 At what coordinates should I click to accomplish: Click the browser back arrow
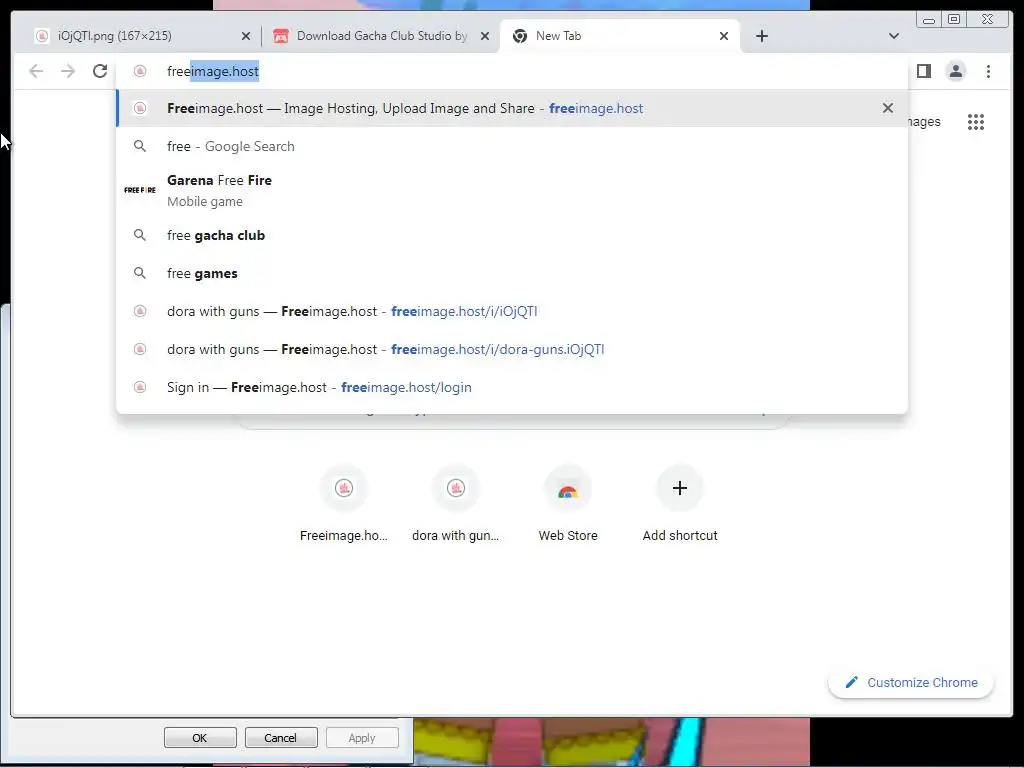(x=36, y=71)
